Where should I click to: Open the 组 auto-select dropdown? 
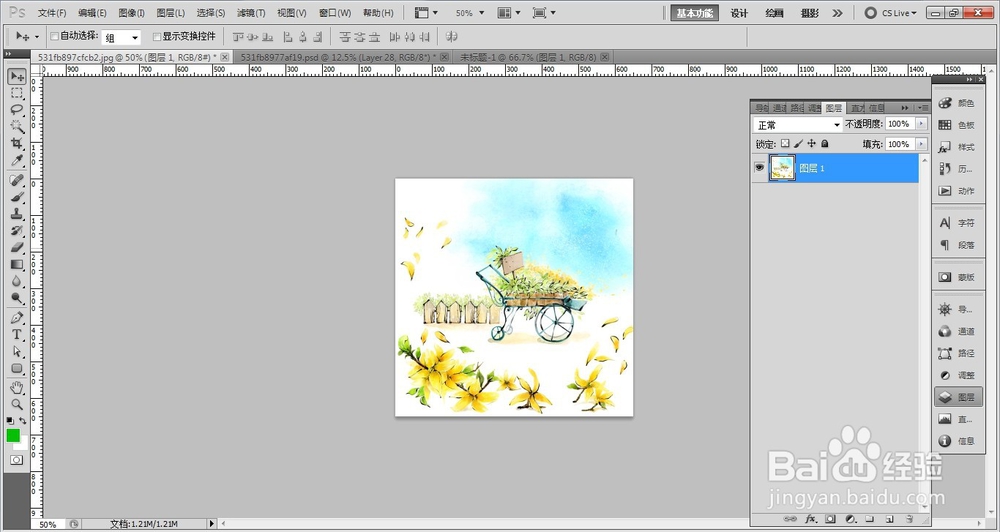pos(121,38)
